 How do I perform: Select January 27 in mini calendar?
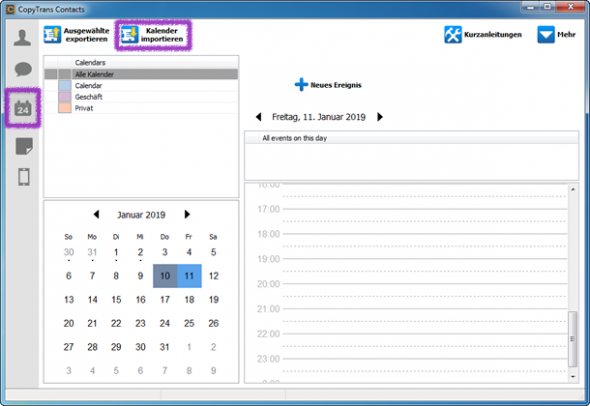pyautogui.click(x=68, y=347)
